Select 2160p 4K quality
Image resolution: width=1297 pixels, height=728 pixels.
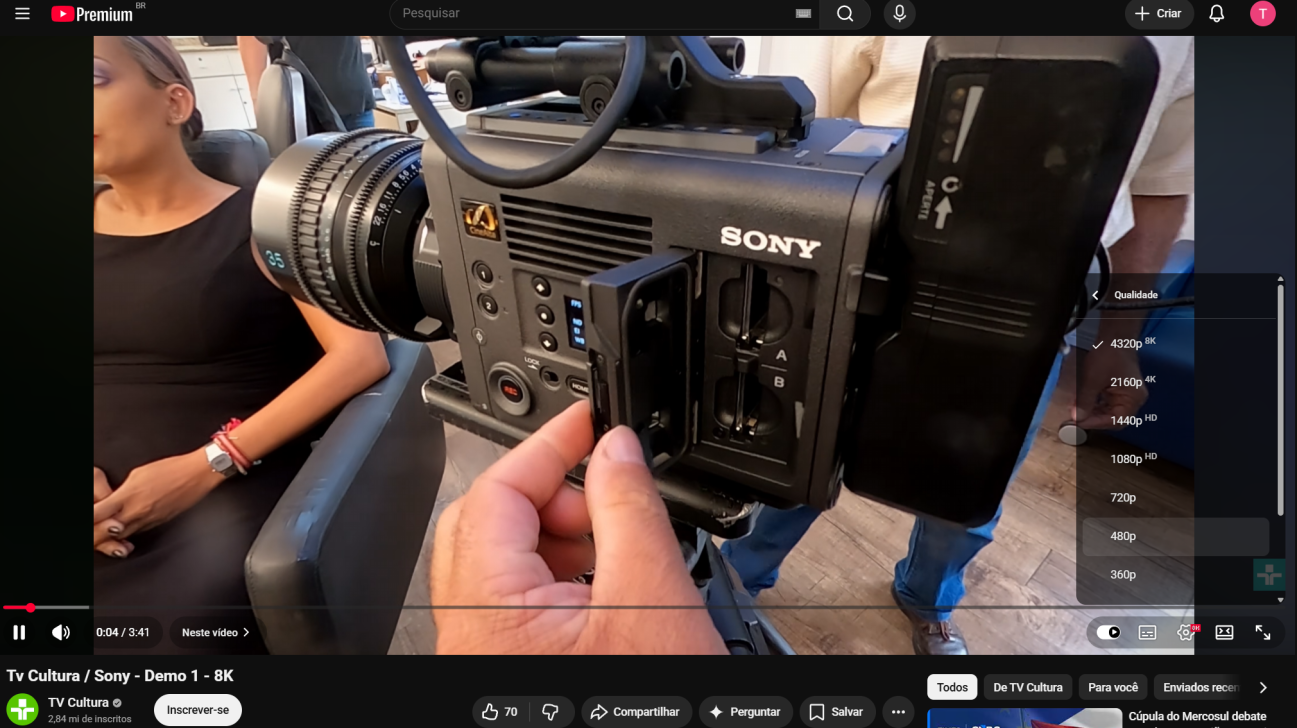(1175, 382)
